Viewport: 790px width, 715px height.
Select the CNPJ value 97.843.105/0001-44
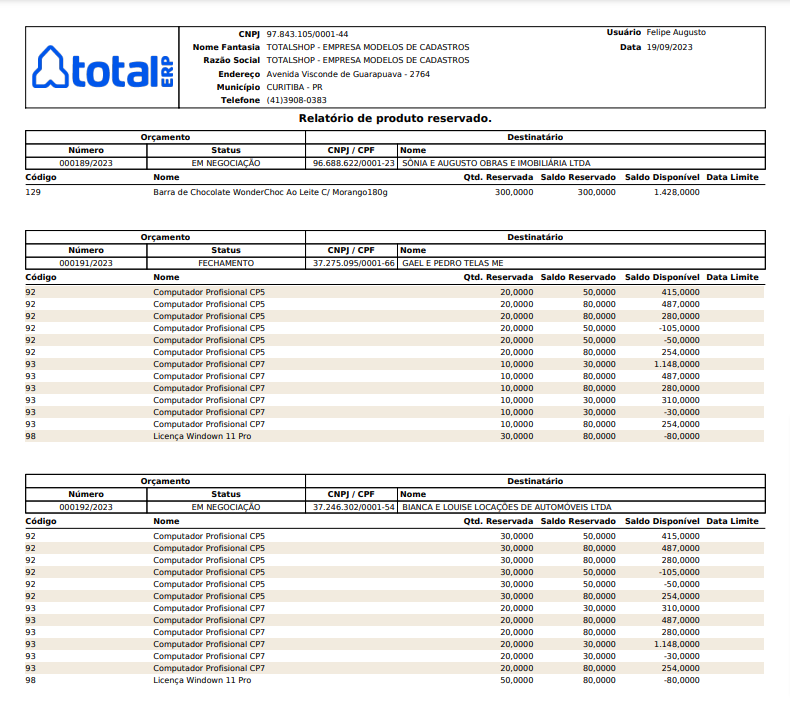click(307, 34)
